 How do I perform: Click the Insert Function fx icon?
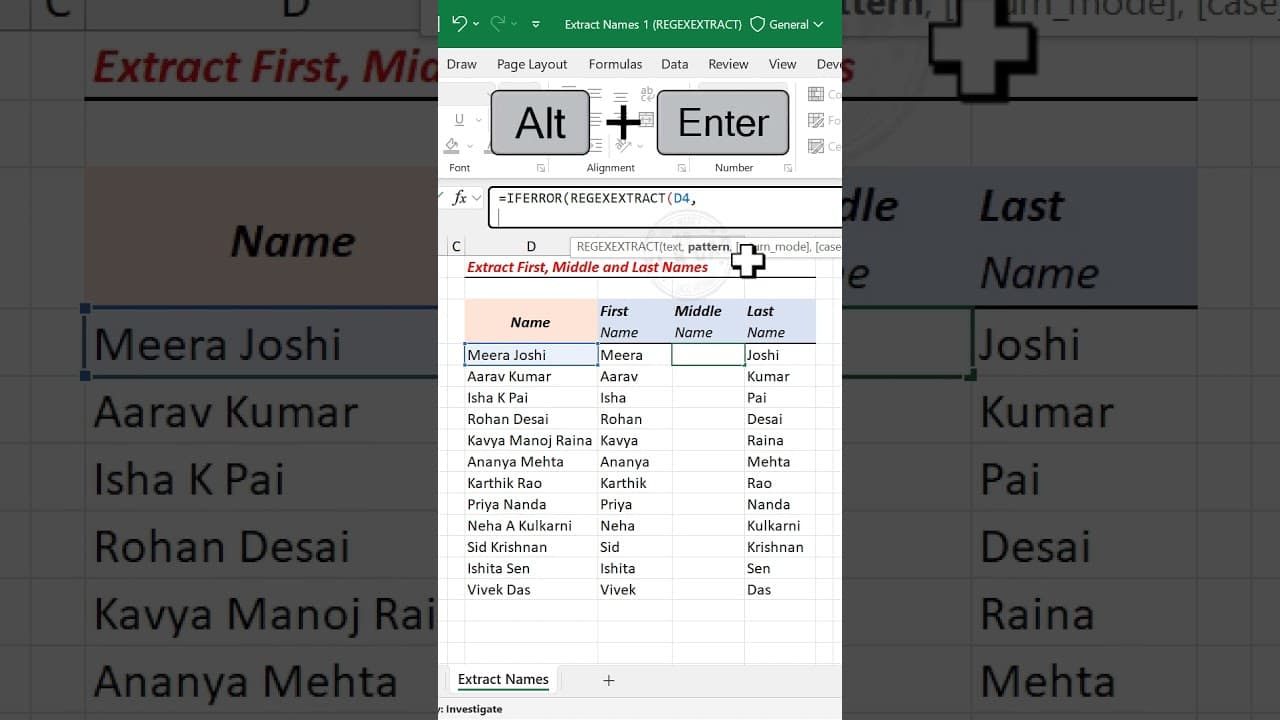click(x=461, y=198)
